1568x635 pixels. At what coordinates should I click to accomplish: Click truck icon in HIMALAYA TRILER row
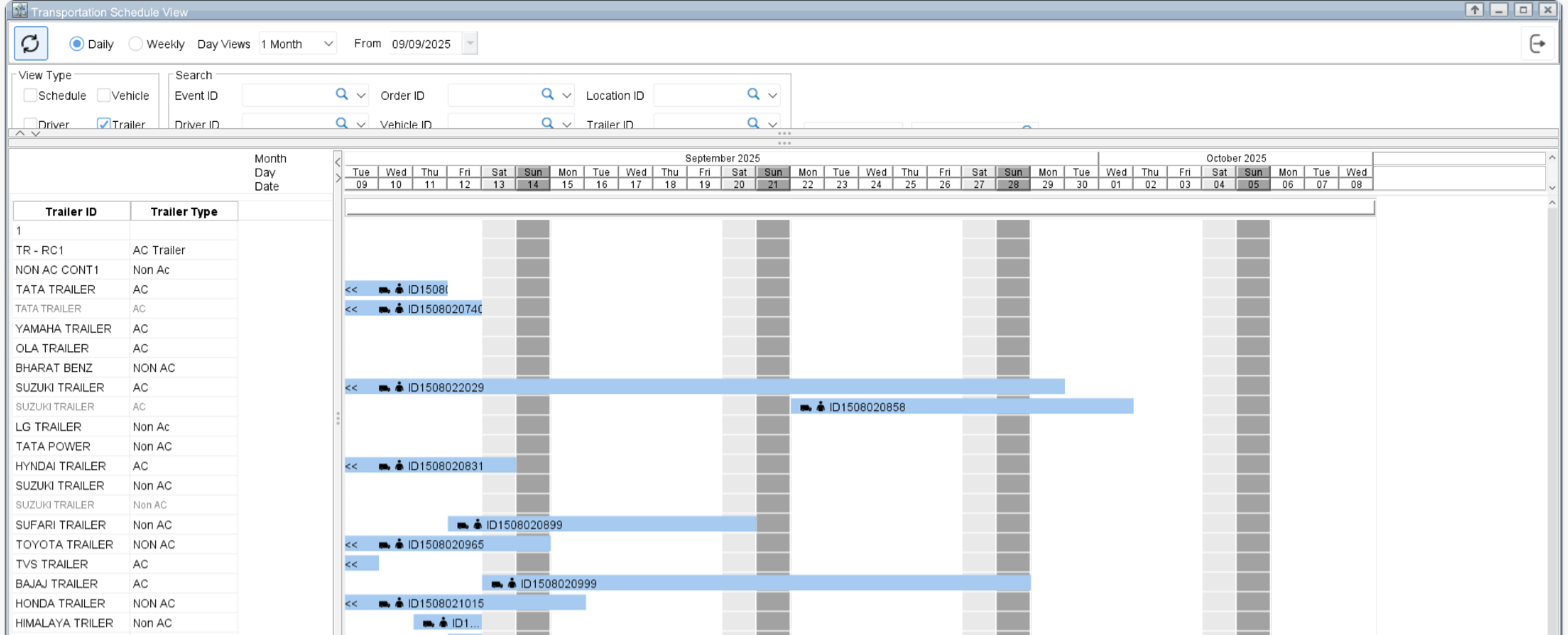tap(428, 623)
